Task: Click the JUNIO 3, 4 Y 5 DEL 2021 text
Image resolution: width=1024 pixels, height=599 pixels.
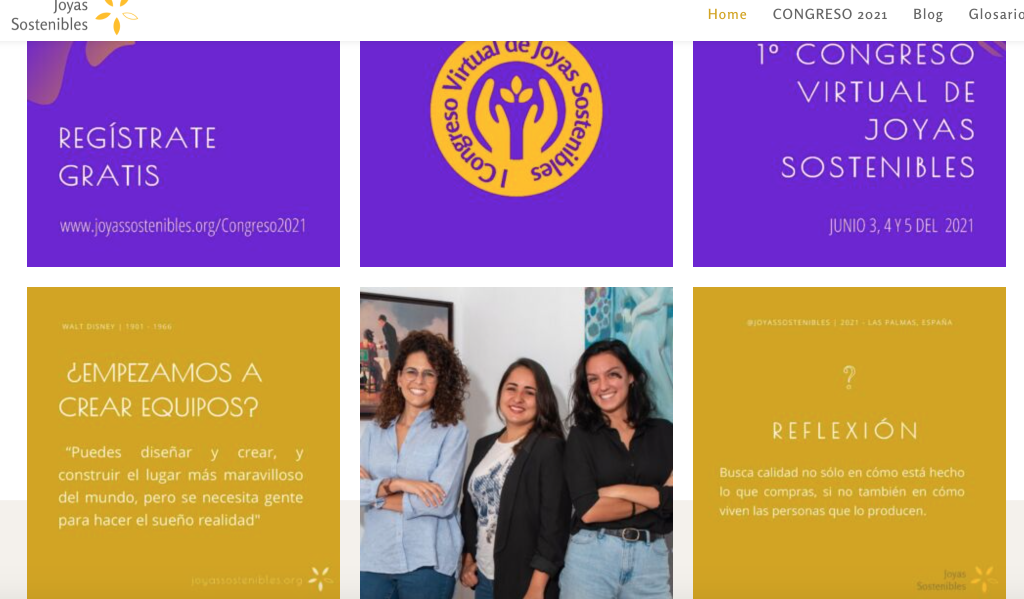Action: pos(901,226)
